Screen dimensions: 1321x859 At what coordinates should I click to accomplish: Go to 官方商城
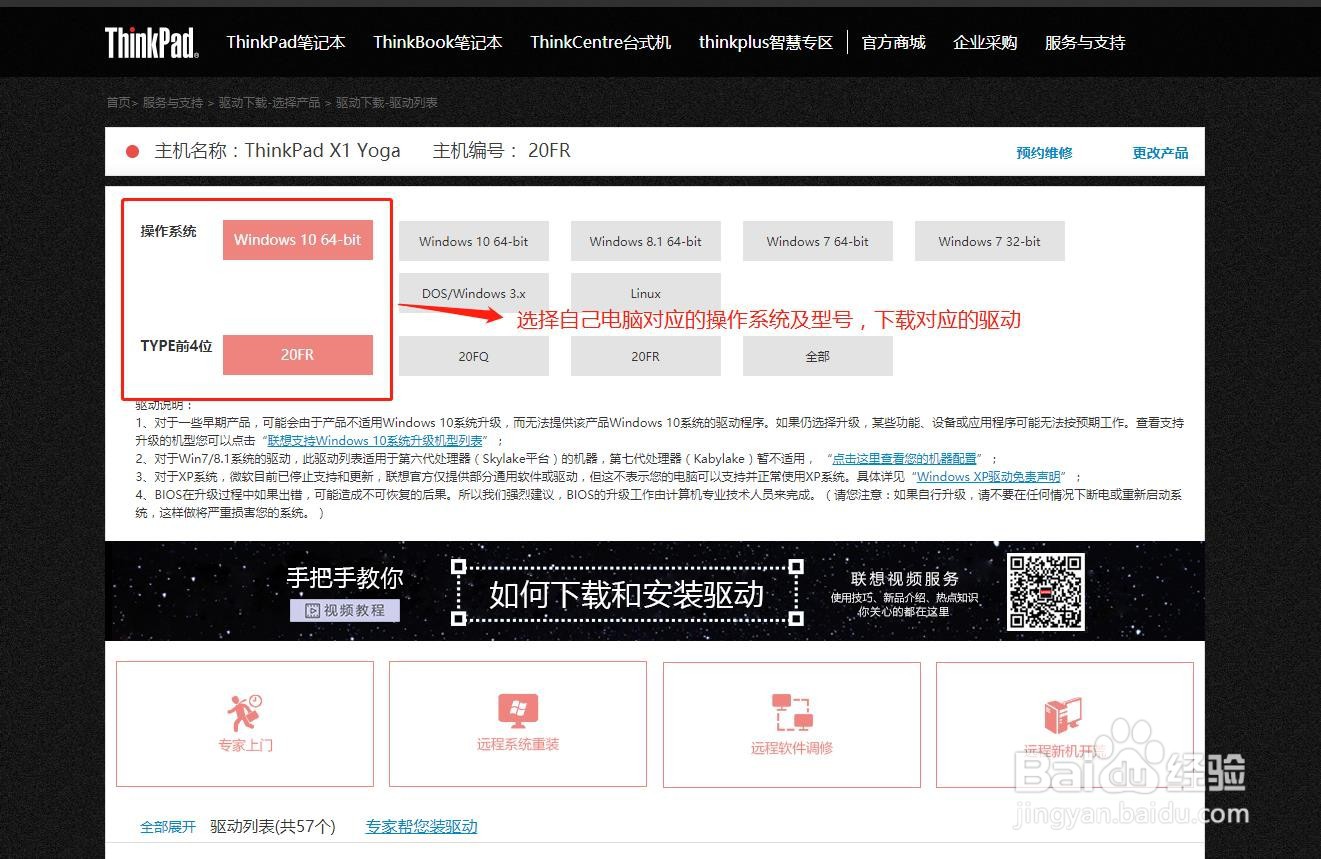pyautogui.click(x=894, y=42)
